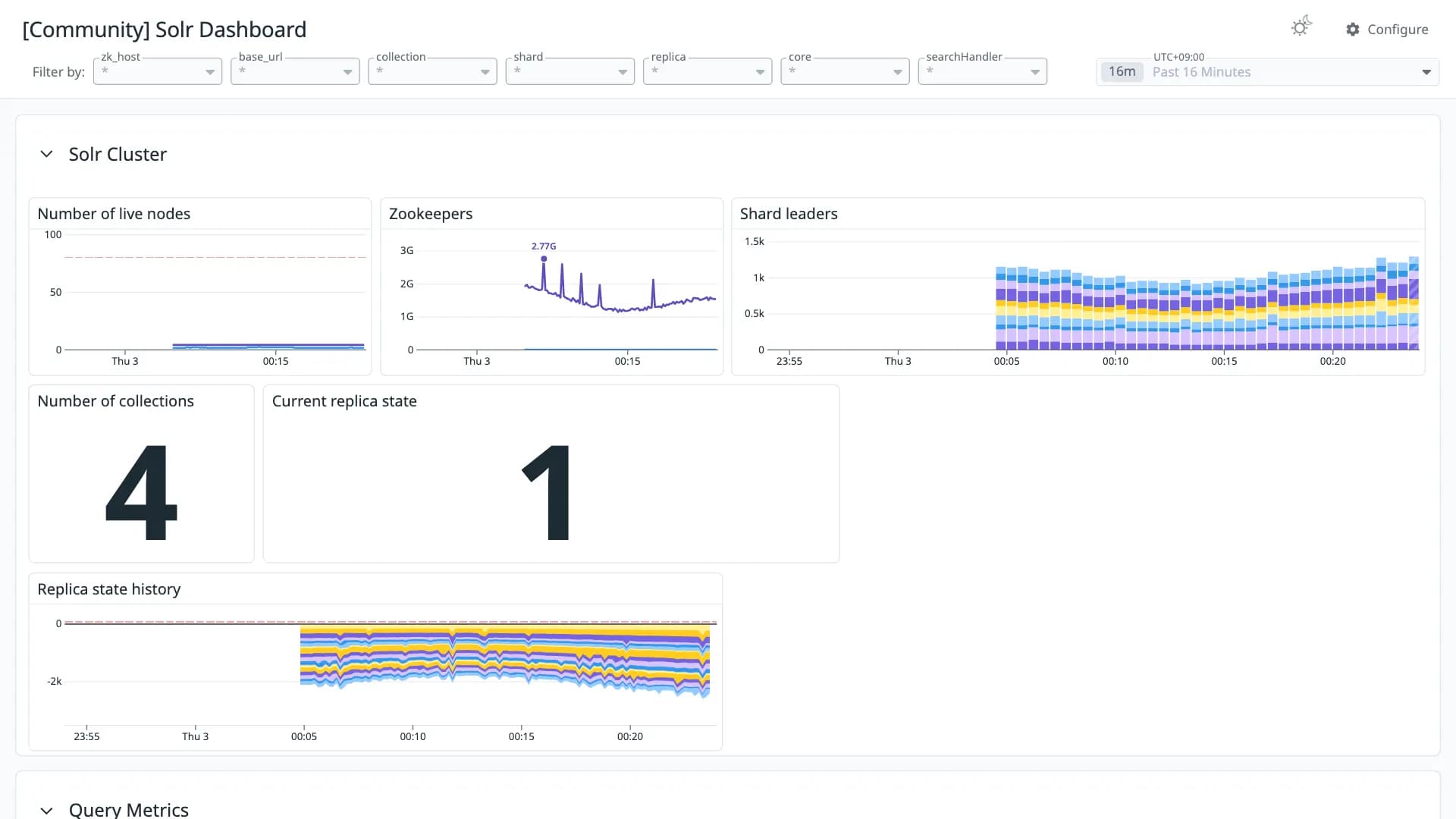Click the Solr Cluster section heading
1456x819 pixels.
point(118,154)
